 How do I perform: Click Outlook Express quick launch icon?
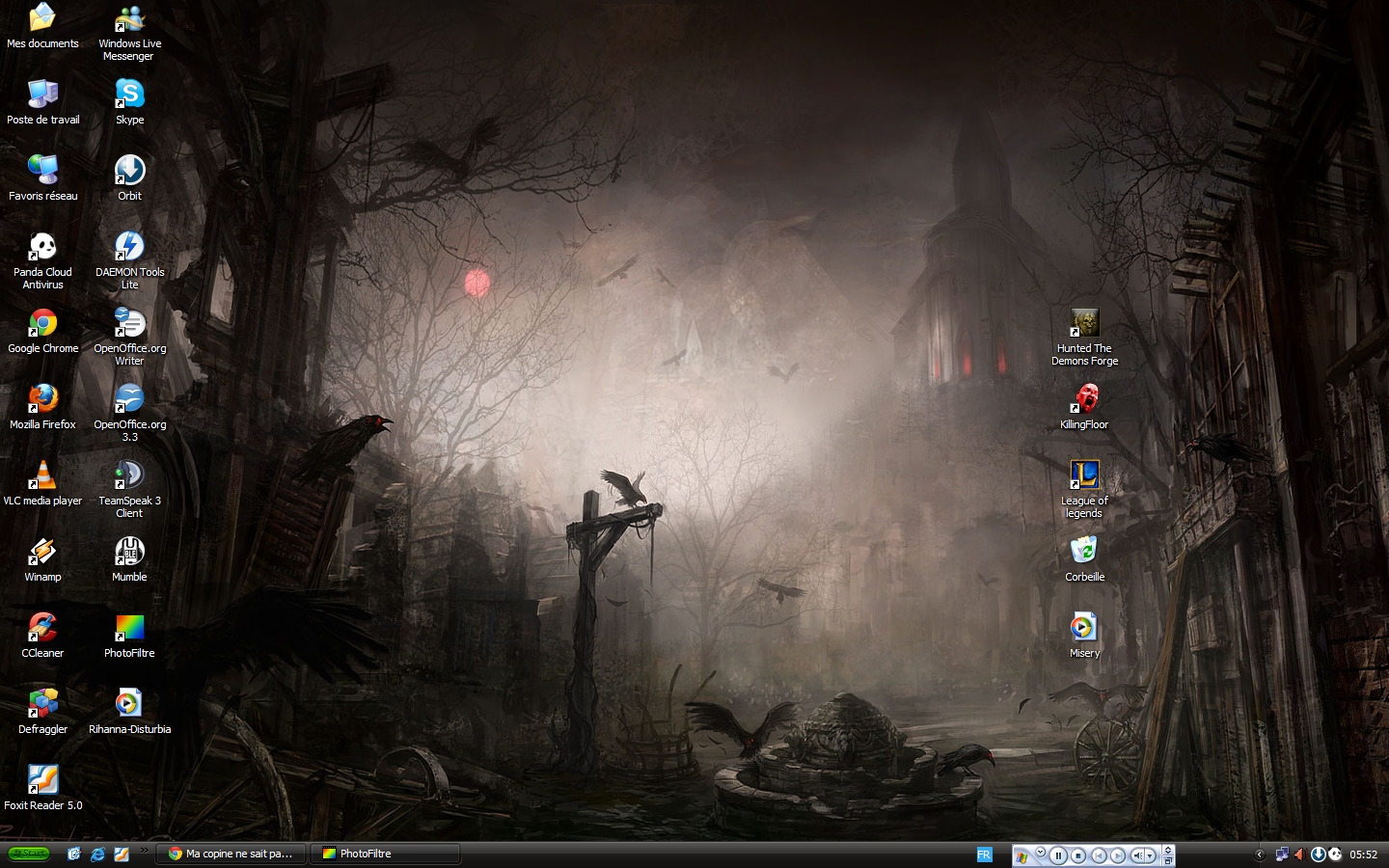pyautogui.click(x=74, y=854)
